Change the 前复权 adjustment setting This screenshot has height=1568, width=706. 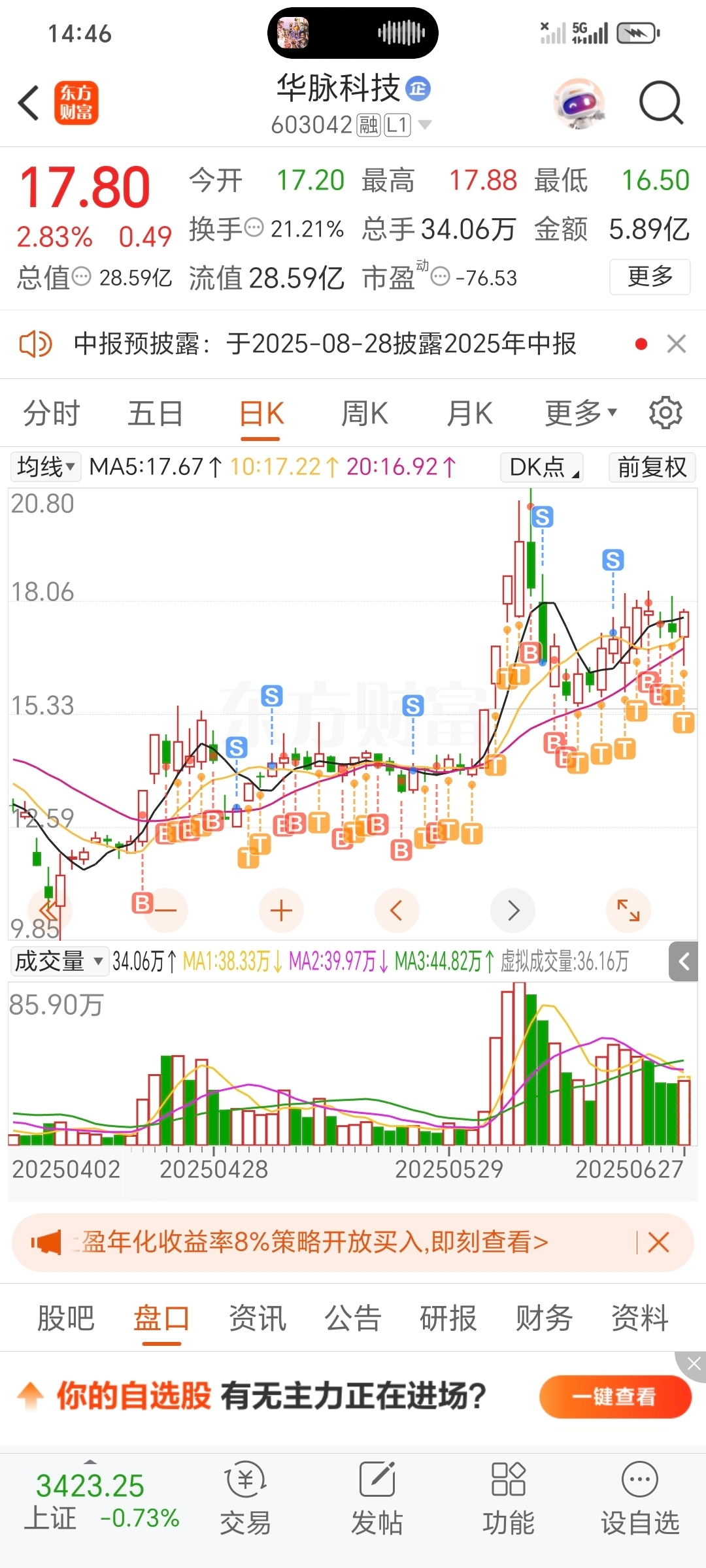click(x=652, y=467)
